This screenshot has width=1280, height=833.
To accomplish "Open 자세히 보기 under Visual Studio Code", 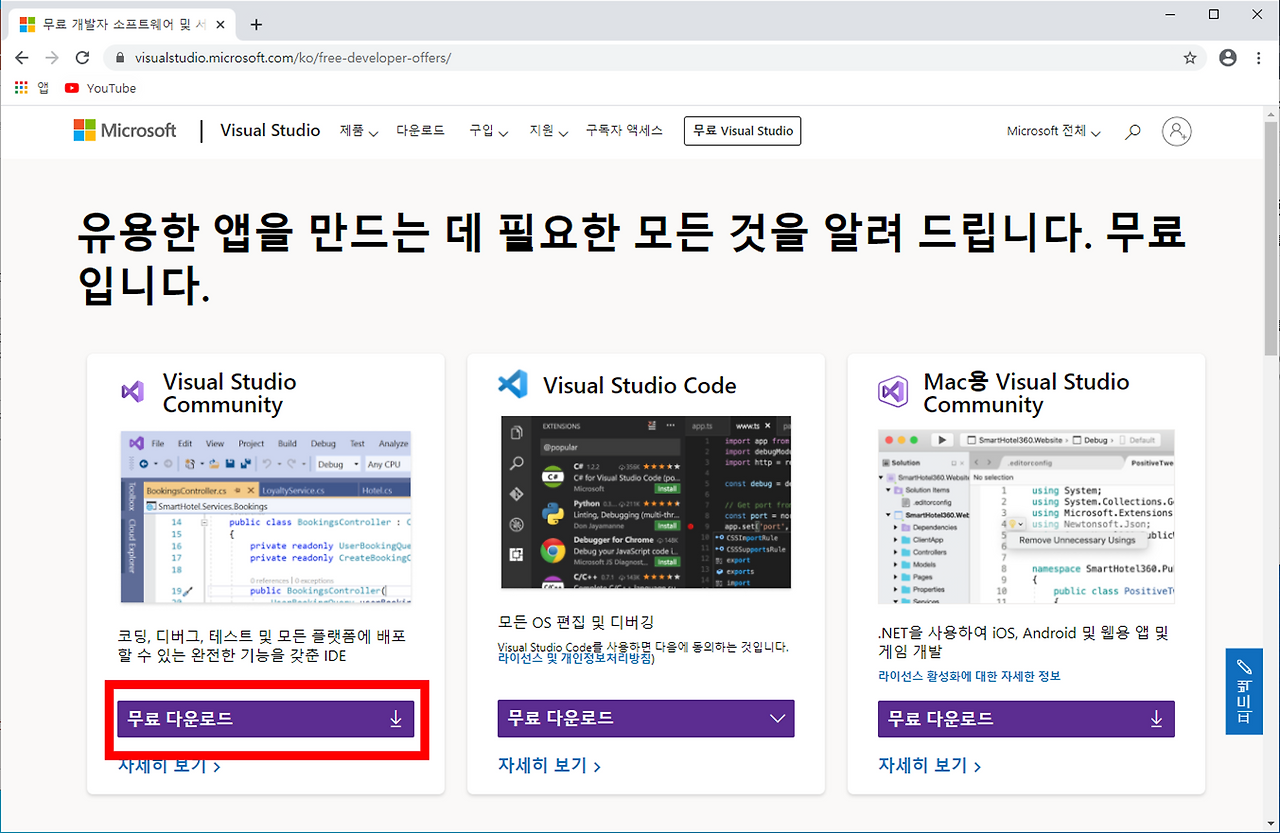I will pyautogui.click(x=550, y=766).
